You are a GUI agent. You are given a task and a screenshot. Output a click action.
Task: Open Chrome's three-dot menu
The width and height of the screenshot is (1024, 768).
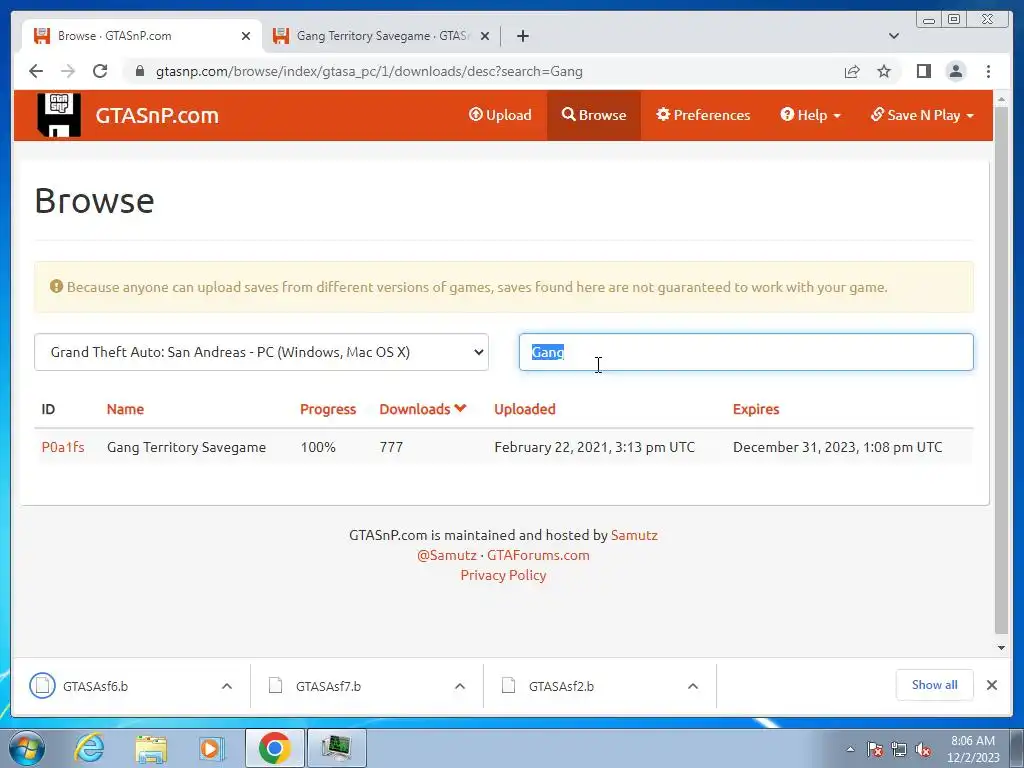(x=988, y=71)
